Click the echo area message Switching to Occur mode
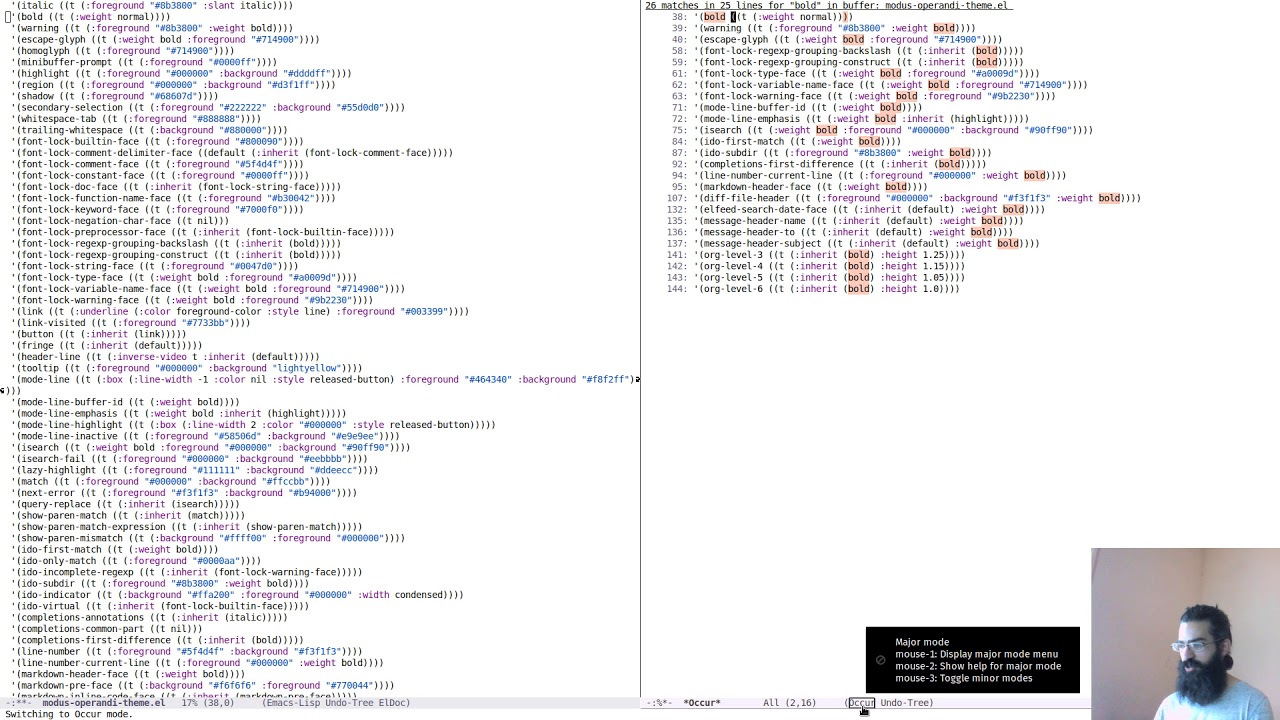The width and height of the screenshot is (1280, 720). pos(69,714)
